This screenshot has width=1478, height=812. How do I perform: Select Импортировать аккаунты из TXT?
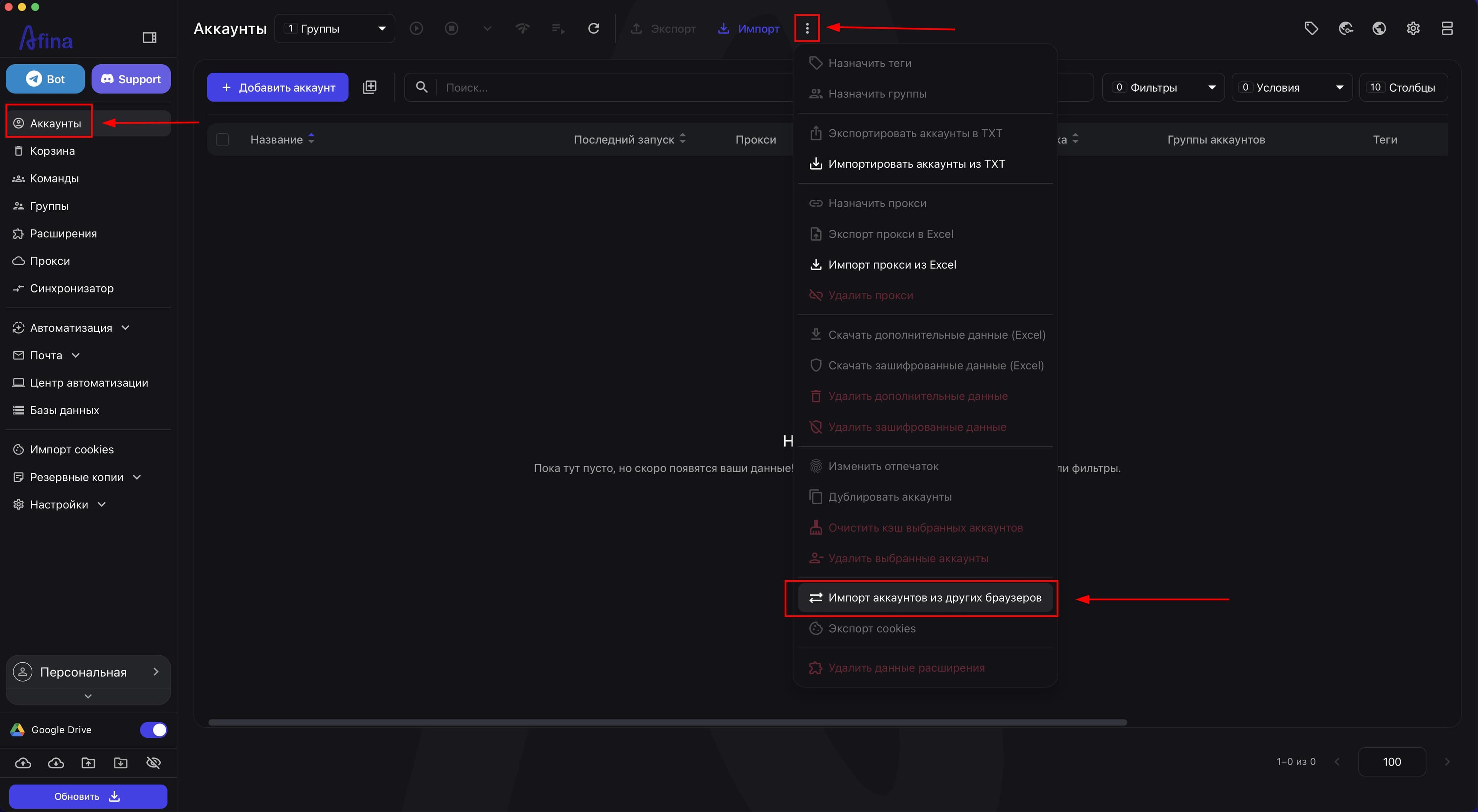(x=925, y=164)
